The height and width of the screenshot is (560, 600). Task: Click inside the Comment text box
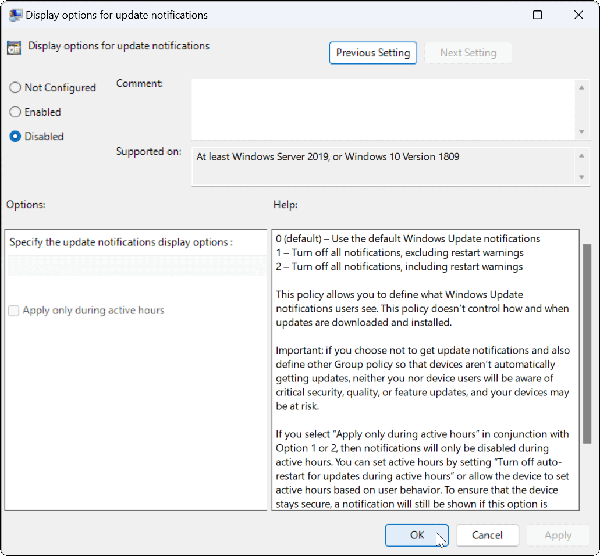383,109
